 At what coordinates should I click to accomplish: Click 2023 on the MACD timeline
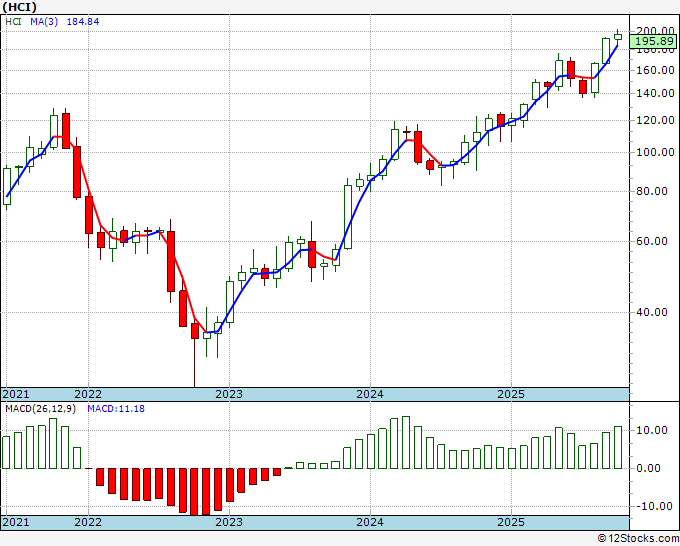coord(229,522)
